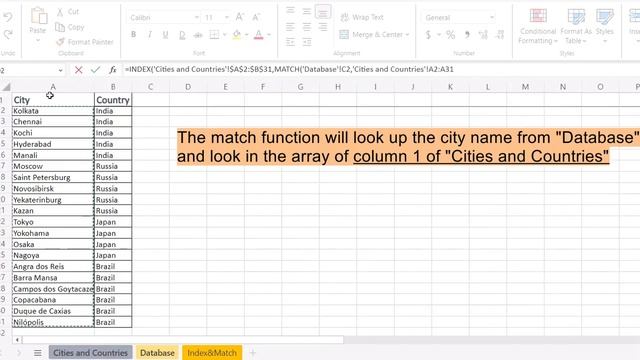Click Copy in the Clipboard group
This screenshot has height=360, width=640.
[70, 27]
